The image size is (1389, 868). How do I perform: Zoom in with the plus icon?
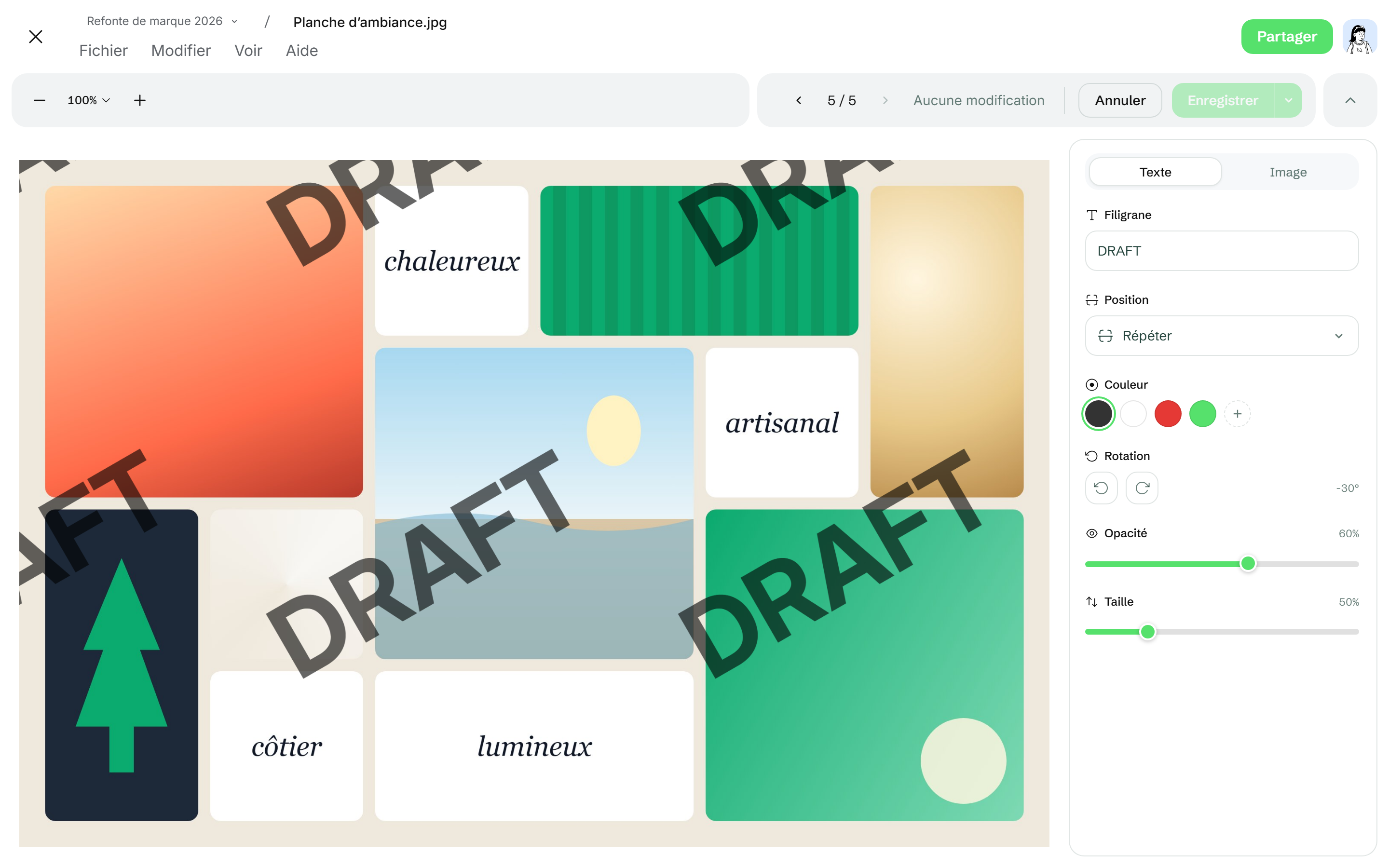click(139, 100)
